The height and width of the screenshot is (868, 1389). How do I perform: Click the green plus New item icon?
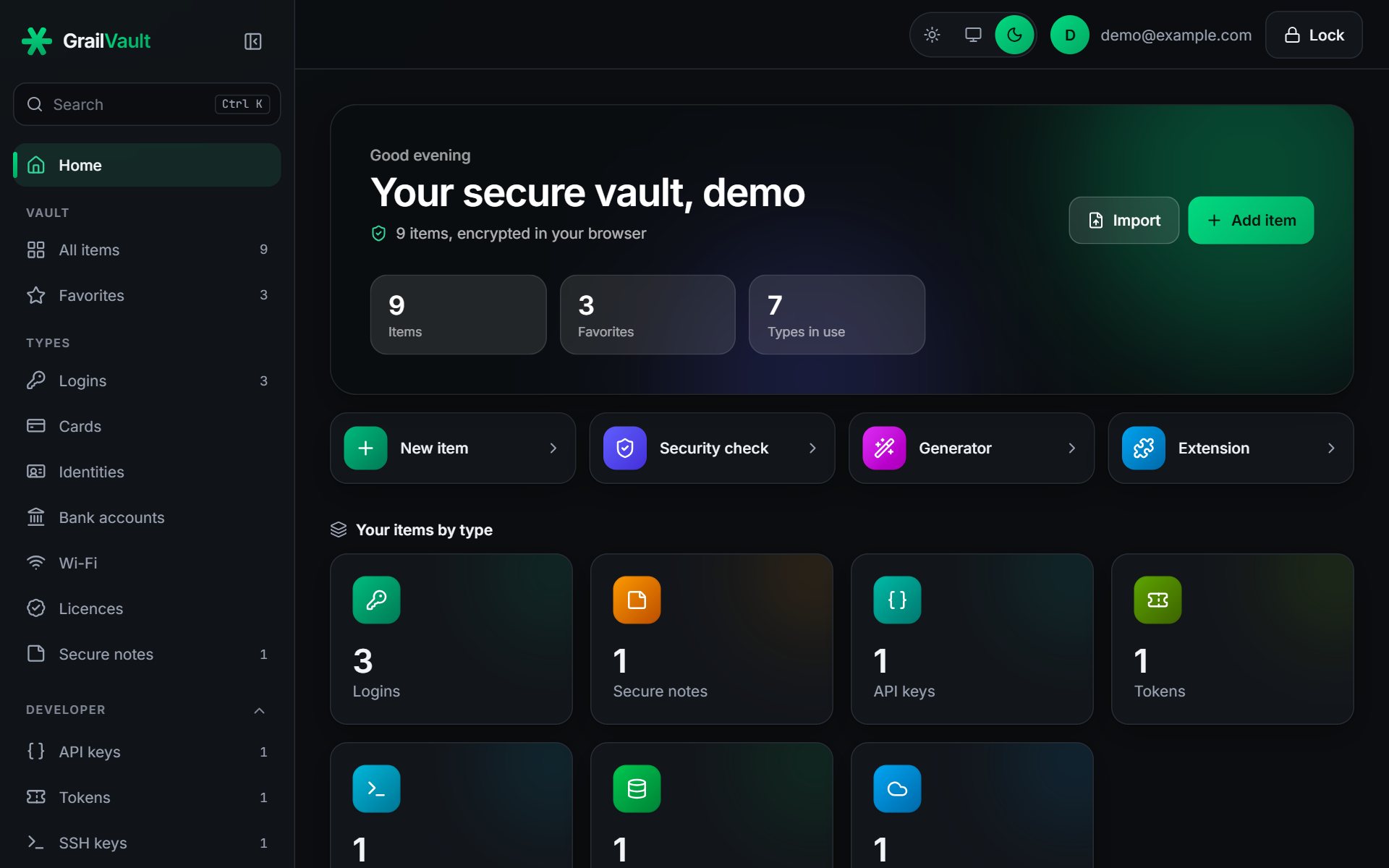click(x=365, y=448)
